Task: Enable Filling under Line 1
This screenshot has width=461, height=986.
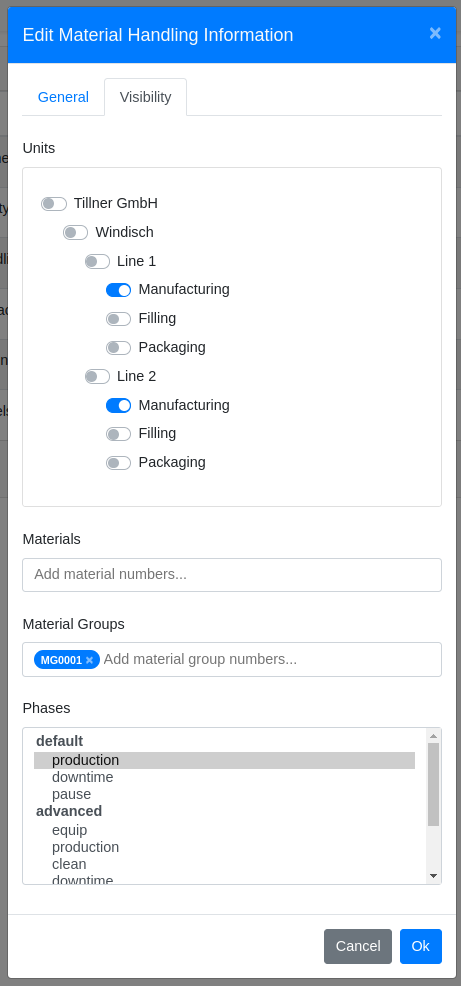Action: 118,319
